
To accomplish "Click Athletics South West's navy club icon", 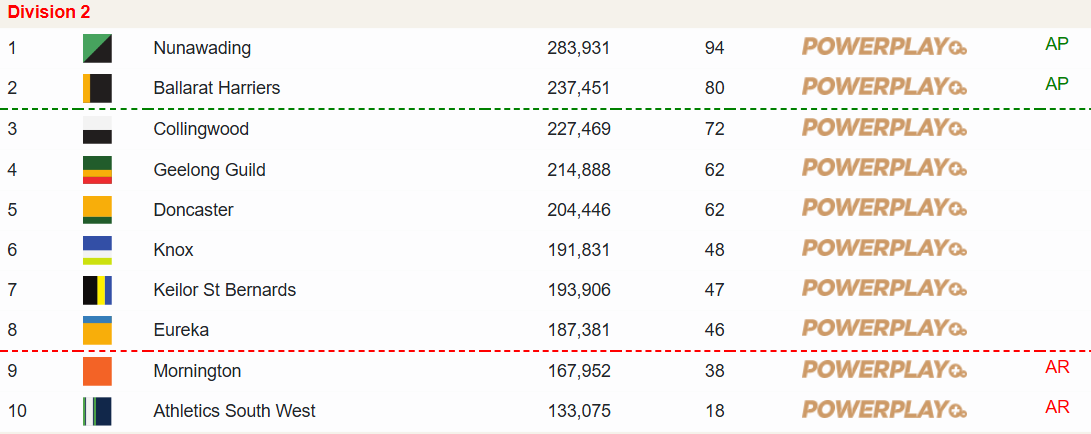I will (97, 411).
